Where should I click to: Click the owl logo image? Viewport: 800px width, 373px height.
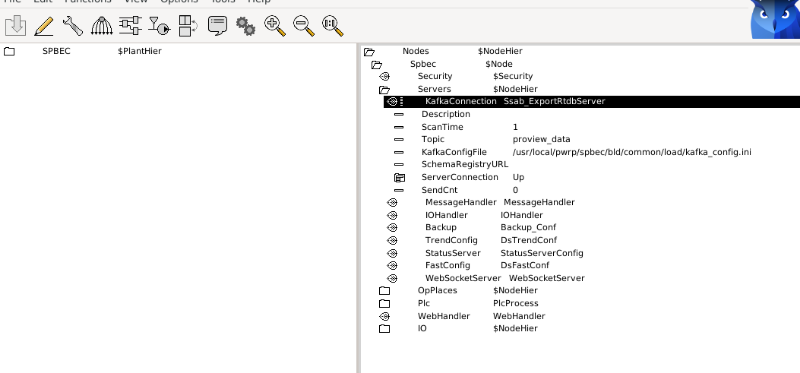pos(776,19)
